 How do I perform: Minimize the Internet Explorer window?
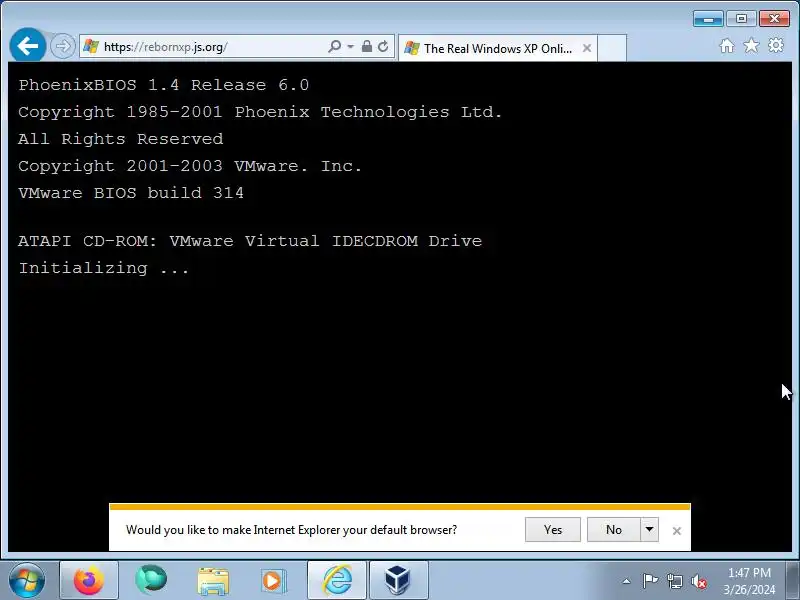coord(708,19)
